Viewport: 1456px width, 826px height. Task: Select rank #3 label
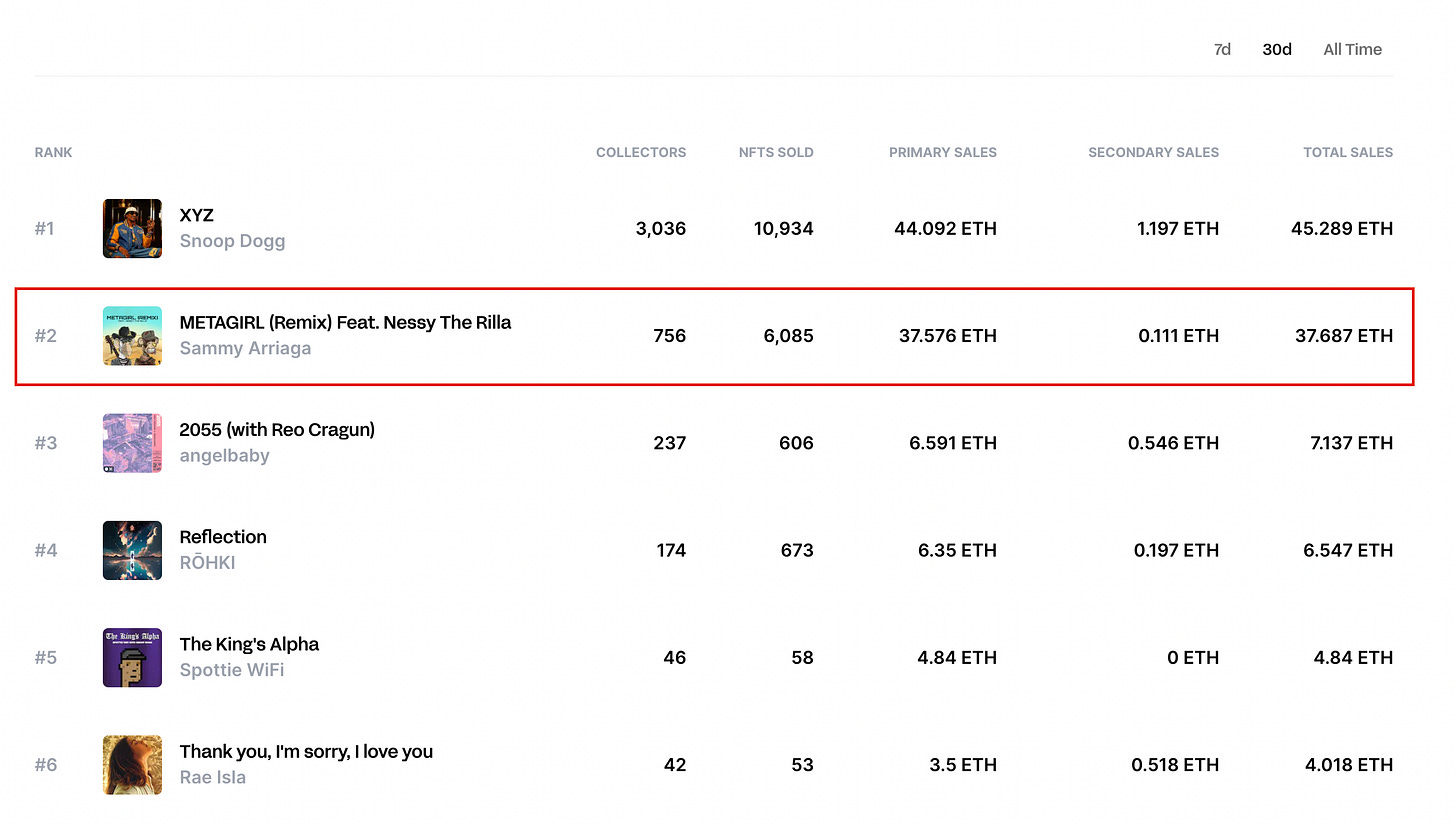[46, 443]
